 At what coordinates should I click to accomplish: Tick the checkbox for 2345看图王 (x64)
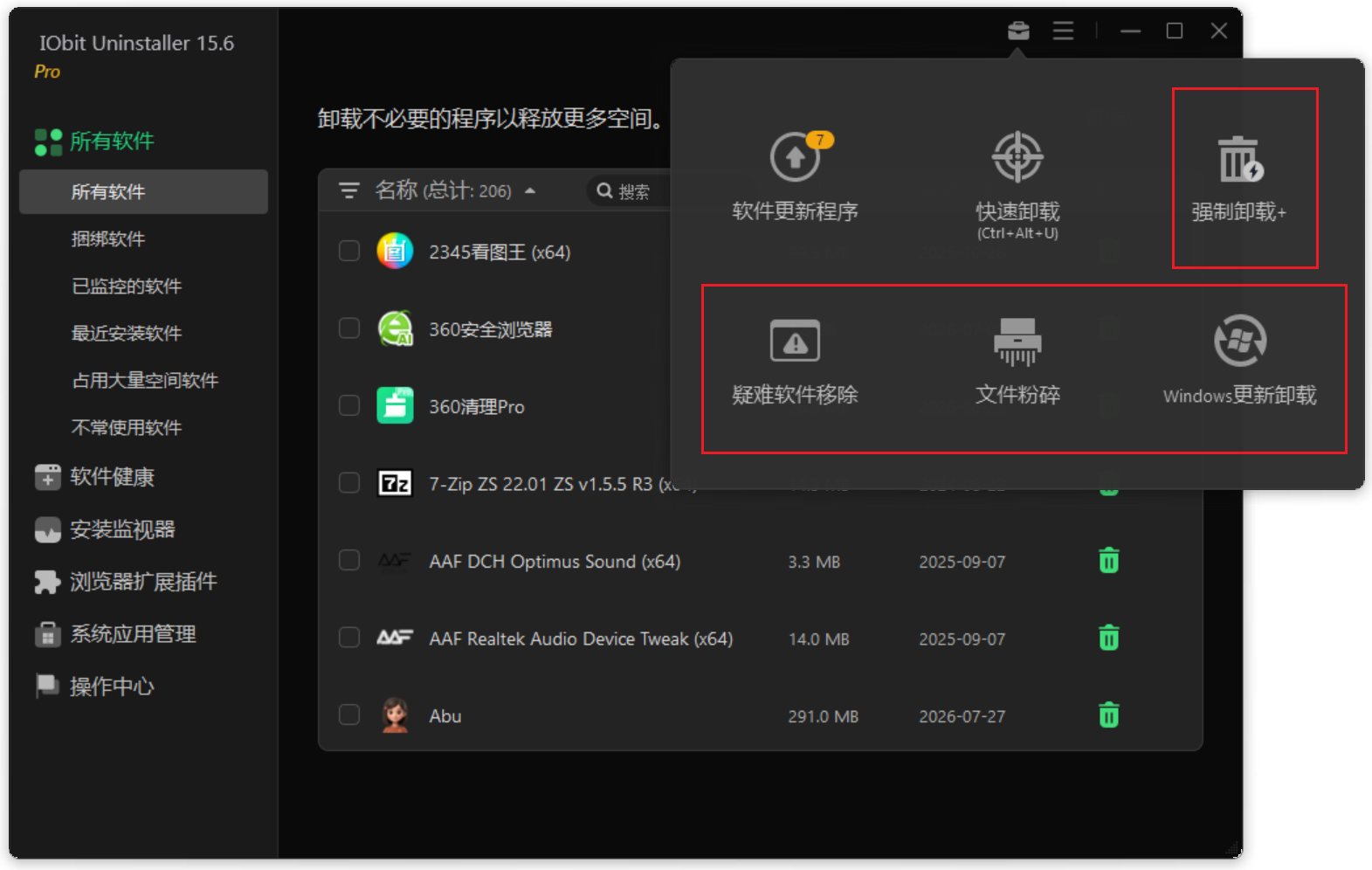coord(349,252)
